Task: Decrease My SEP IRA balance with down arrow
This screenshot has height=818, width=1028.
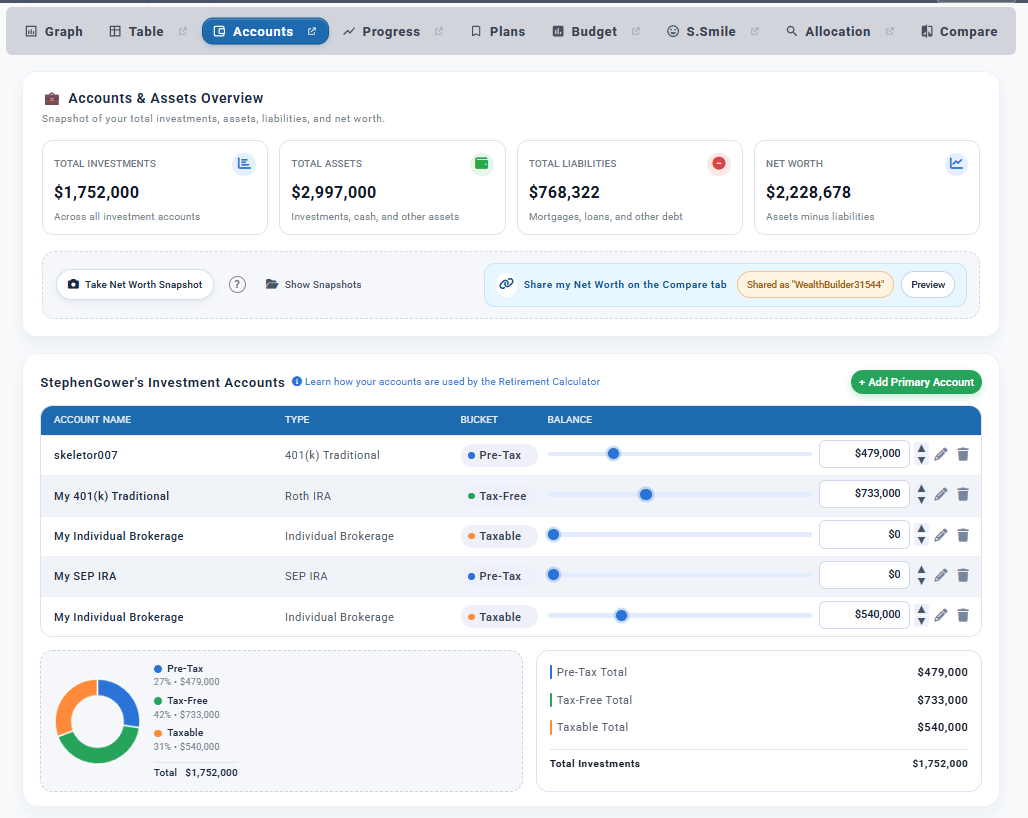Action: pyautogui.click(x=922, y=581)
